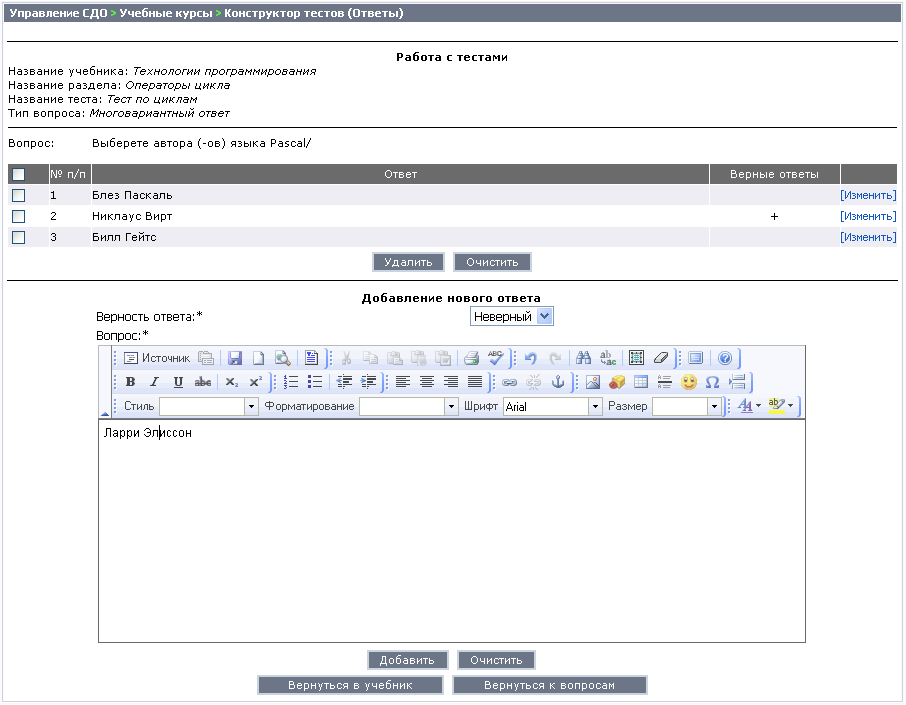This screenshot has height=705, width=906.
Task: Click the Remove Format eraser icon
Action: [660, 358]
